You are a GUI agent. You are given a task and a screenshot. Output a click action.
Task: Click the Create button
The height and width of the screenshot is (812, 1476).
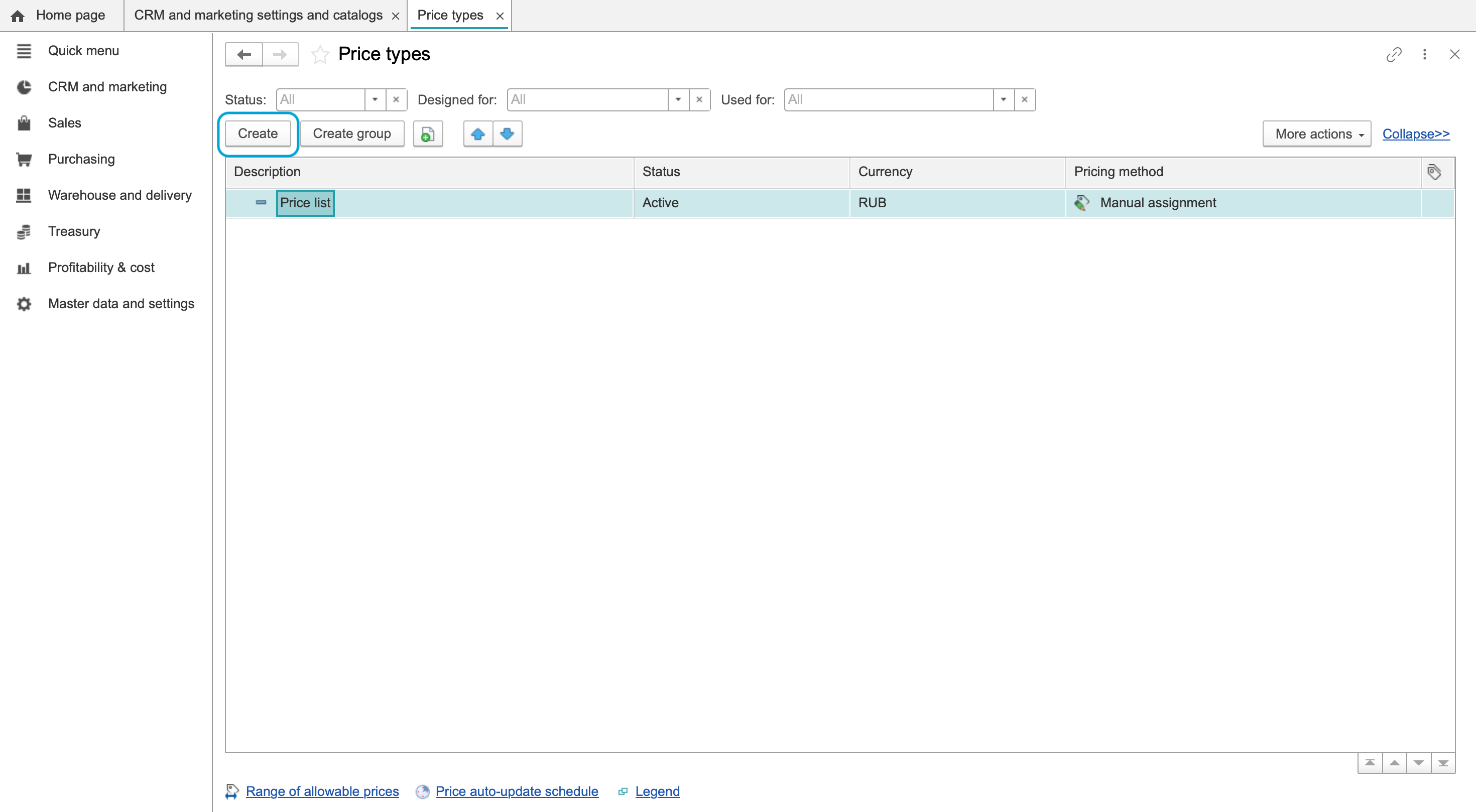[x=258, y=134]
